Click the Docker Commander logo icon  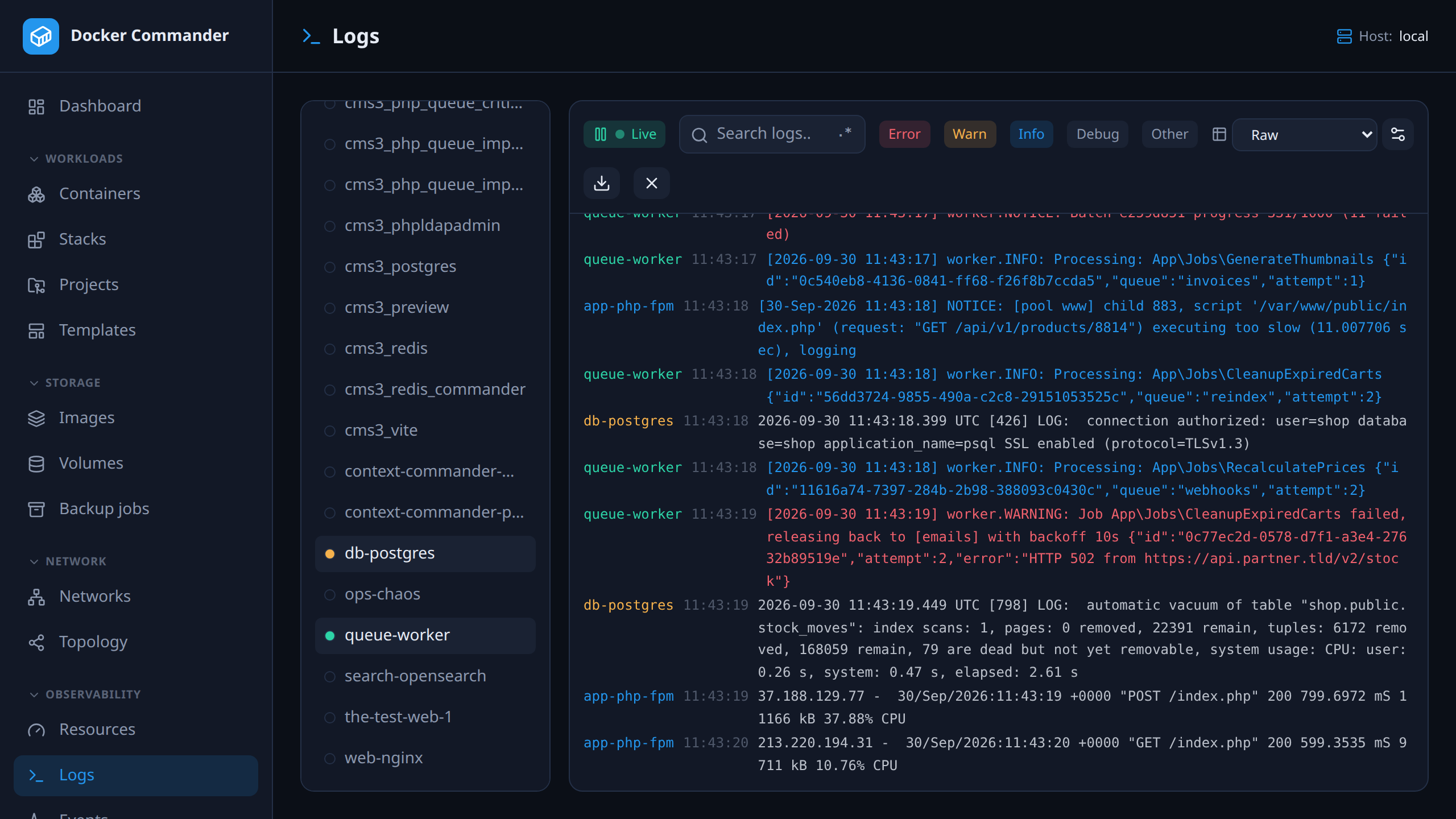pos(41,36)
